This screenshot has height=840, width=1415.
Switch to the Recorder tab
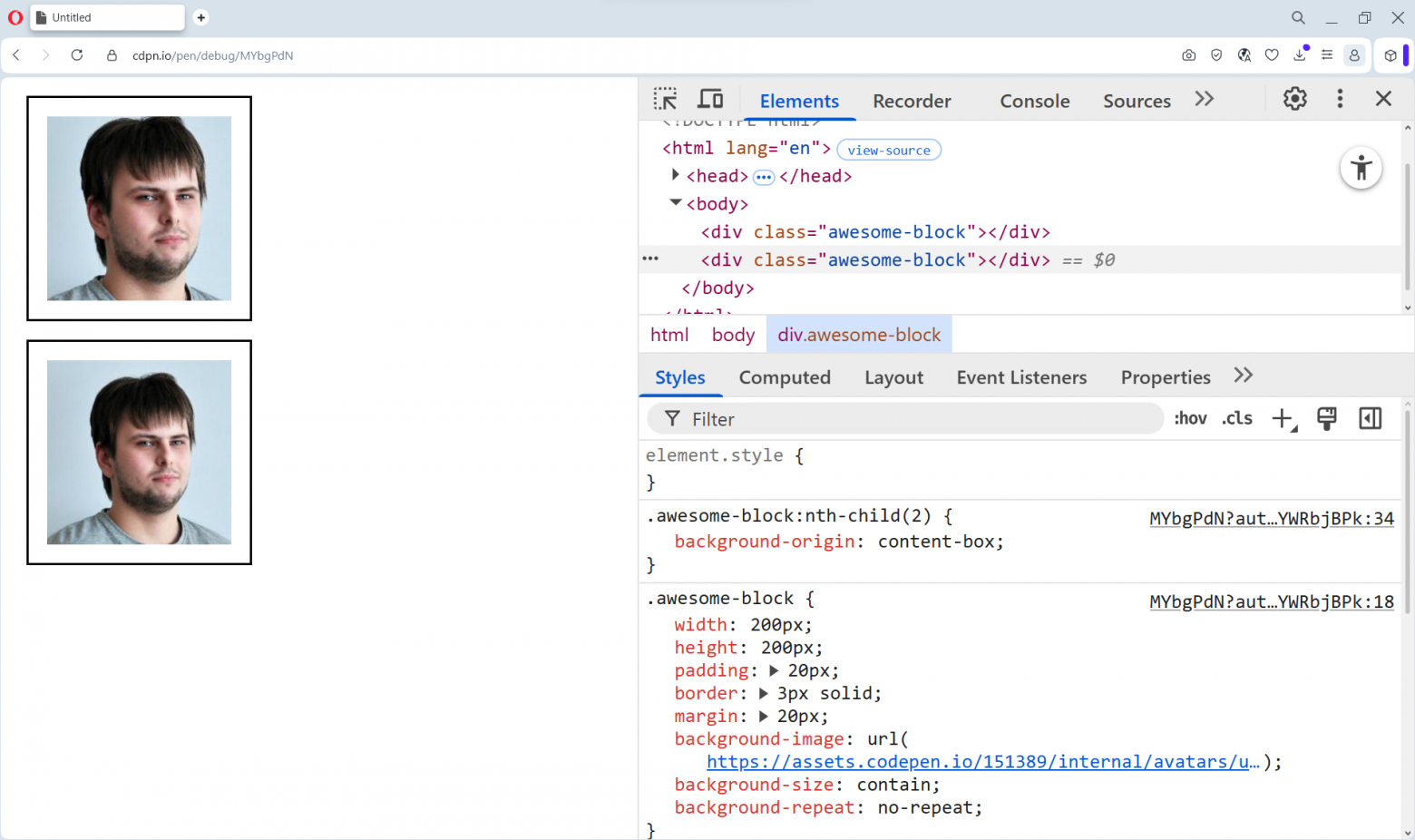coord(912,101)
